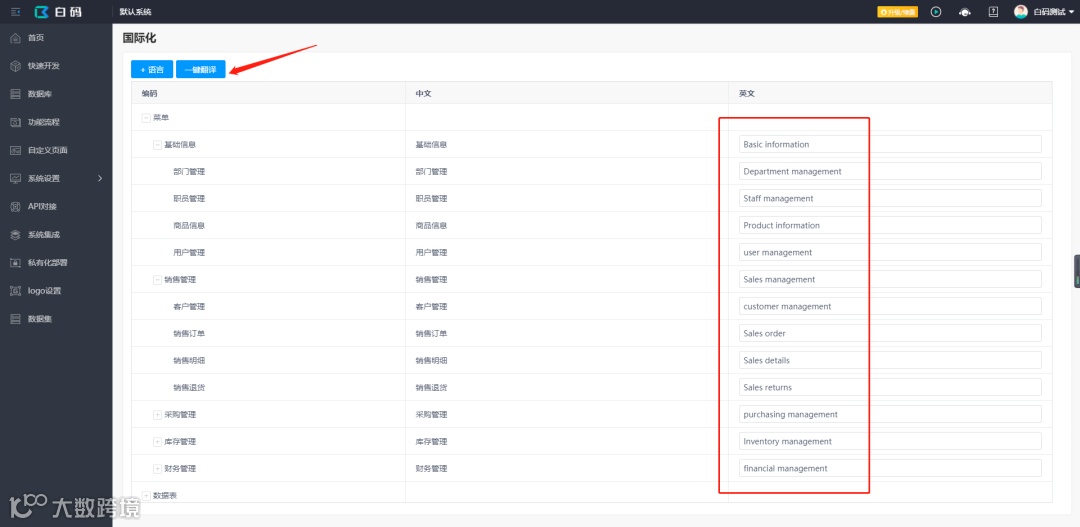Click the 自定义页面 sidebar icon
This screenshot has width=1080, height=527.
[16, 150]
